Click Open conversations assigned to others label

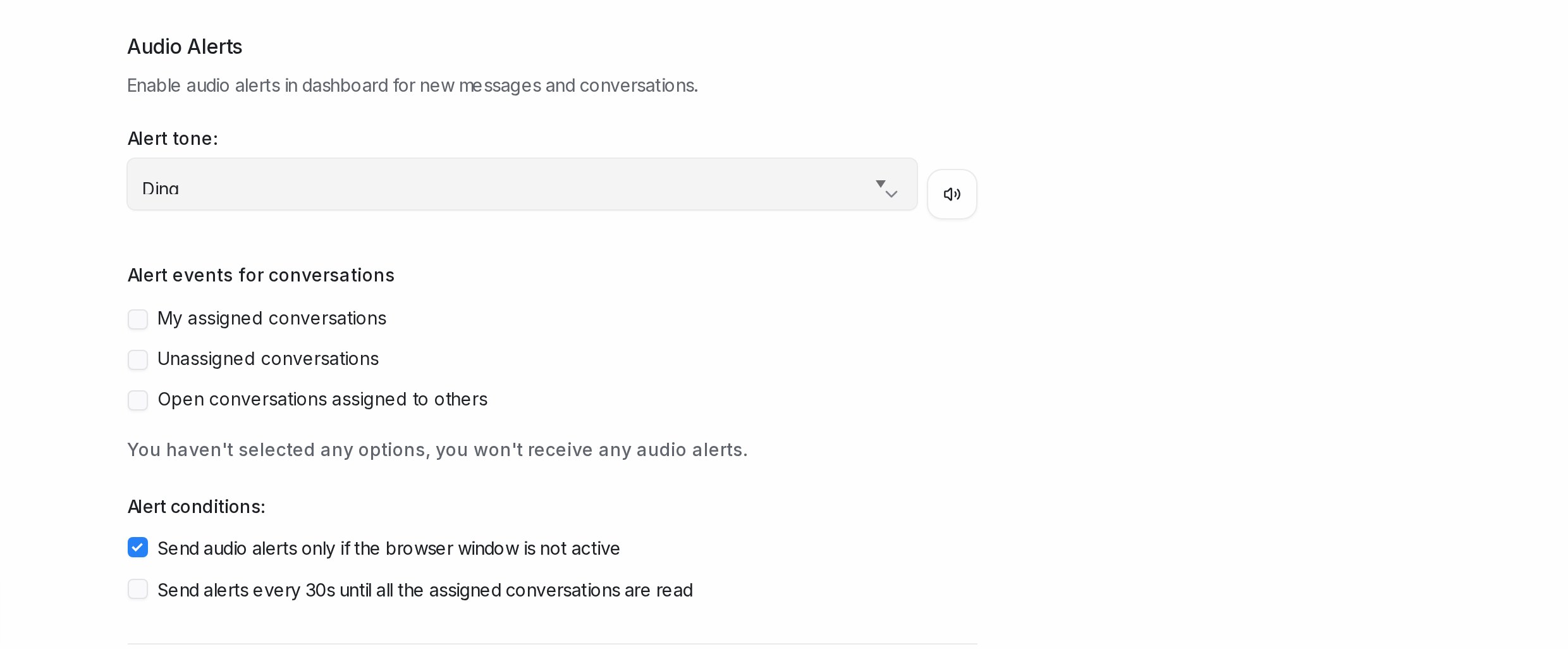(x=322, y=400)
